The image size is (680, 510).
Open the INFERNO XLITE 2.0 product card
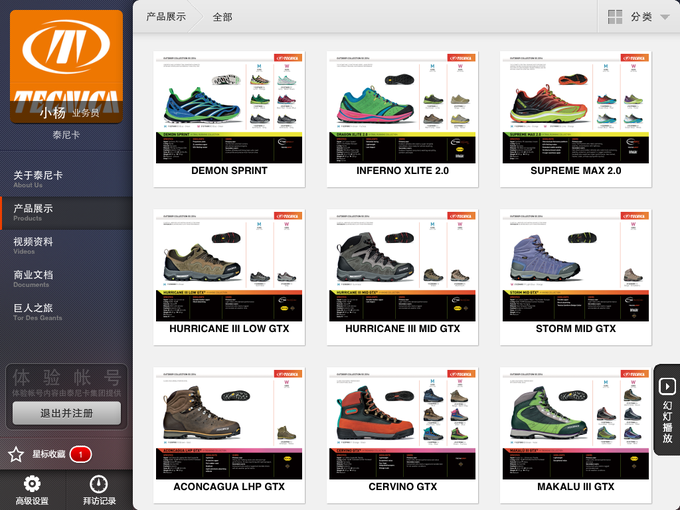tap(402, 119)
